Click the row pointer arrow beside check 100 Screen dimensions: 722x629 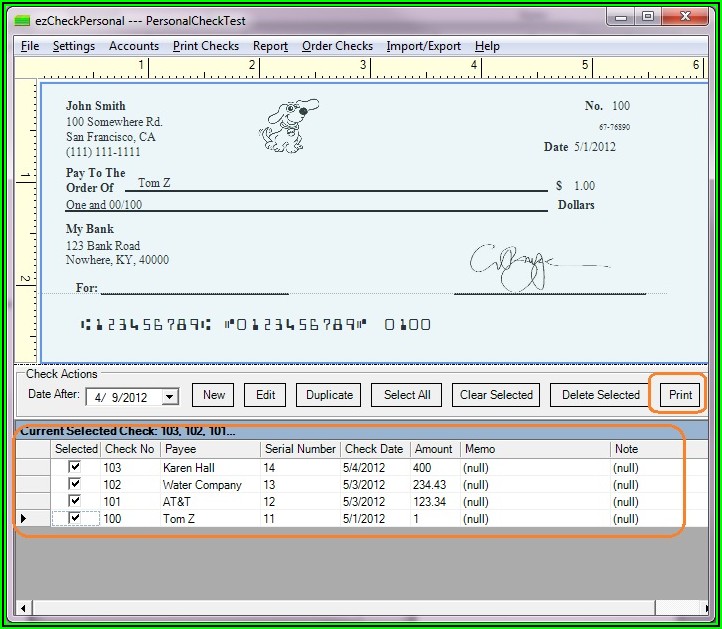click(23, 518)
